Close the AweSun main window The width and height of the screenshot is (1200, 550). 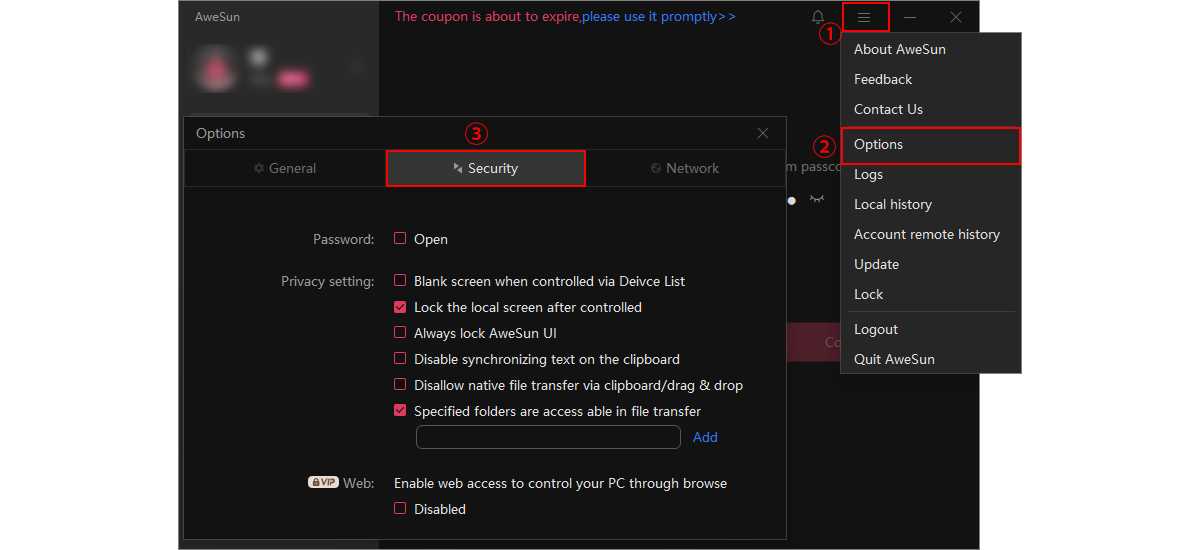click(956, 17)
